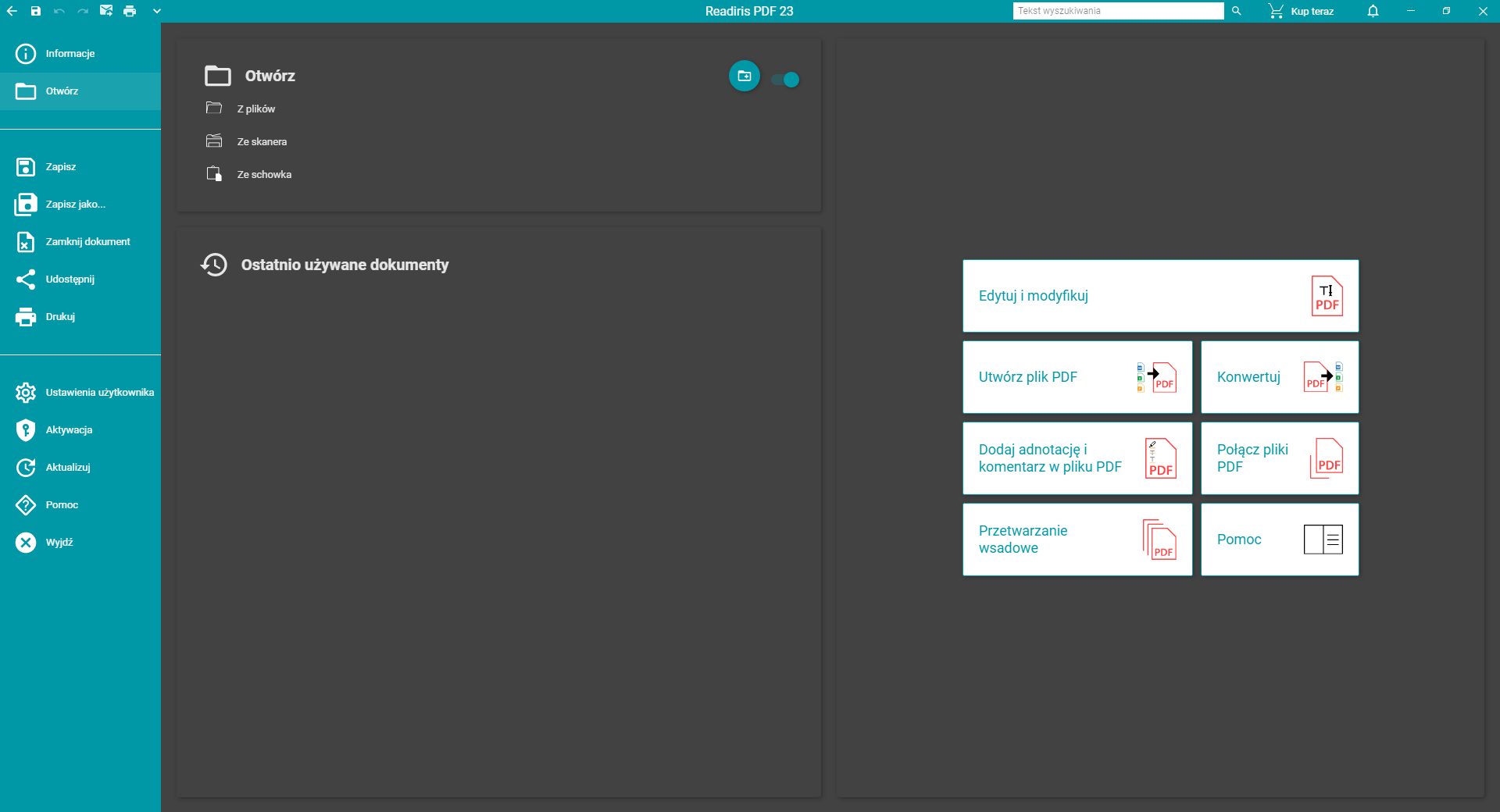The width and height of the screenshot is (1500, 812).
Task: Click Wyjdź to exit the application
Action: pyautogui.click(x=80, y=543)
